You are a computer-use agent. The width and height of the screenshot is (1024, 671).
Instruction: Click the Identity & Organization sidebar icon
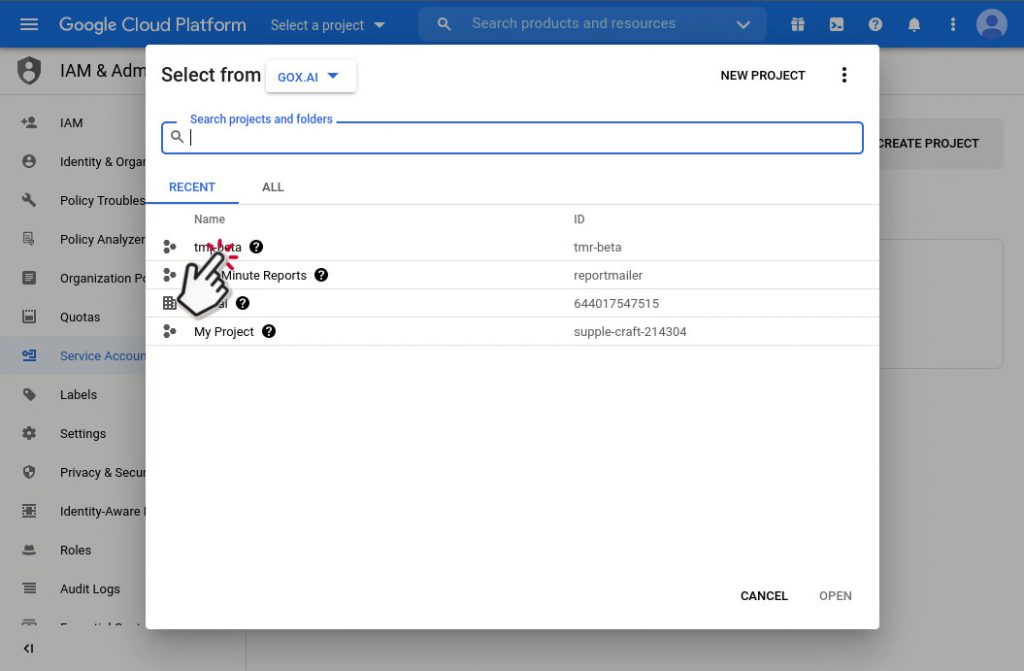[29, 161]
